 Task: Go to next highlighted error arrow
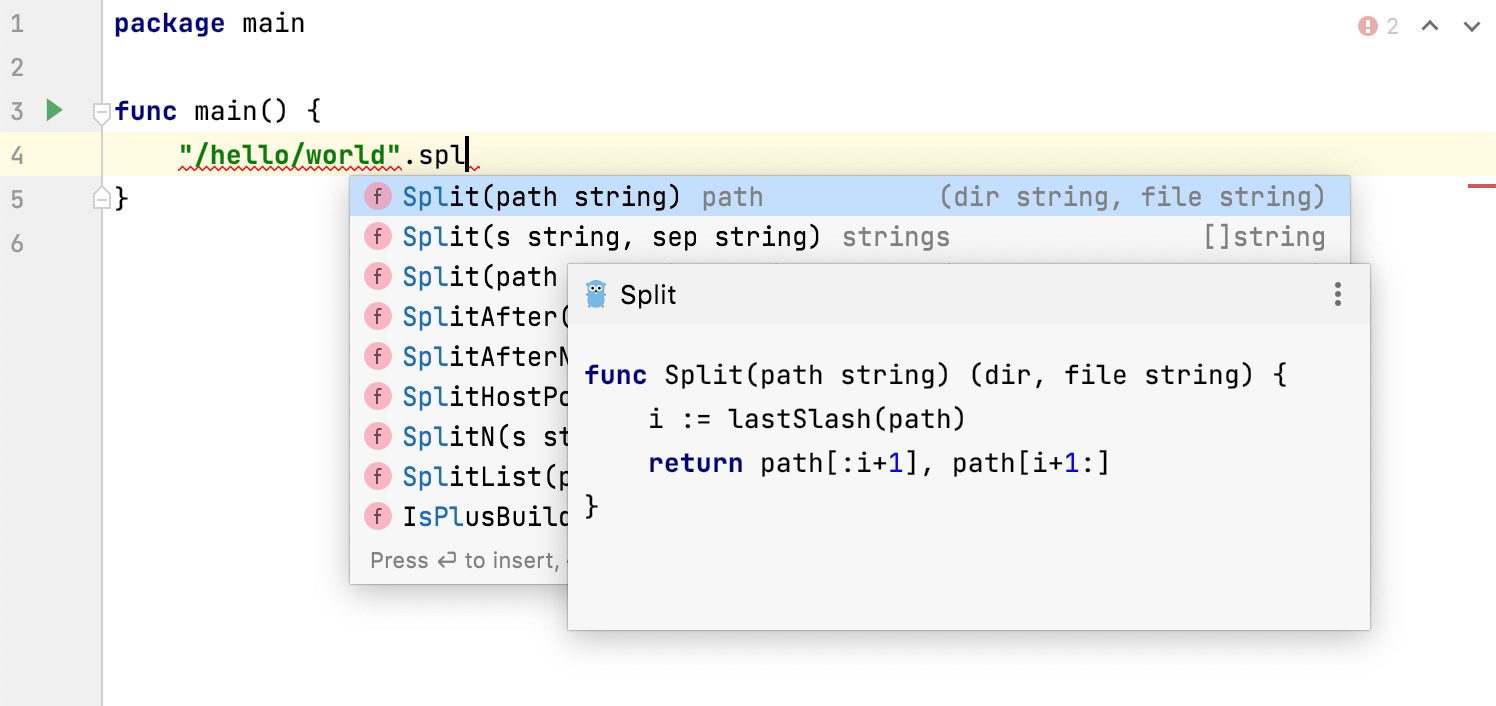[x=1471, y=26]
